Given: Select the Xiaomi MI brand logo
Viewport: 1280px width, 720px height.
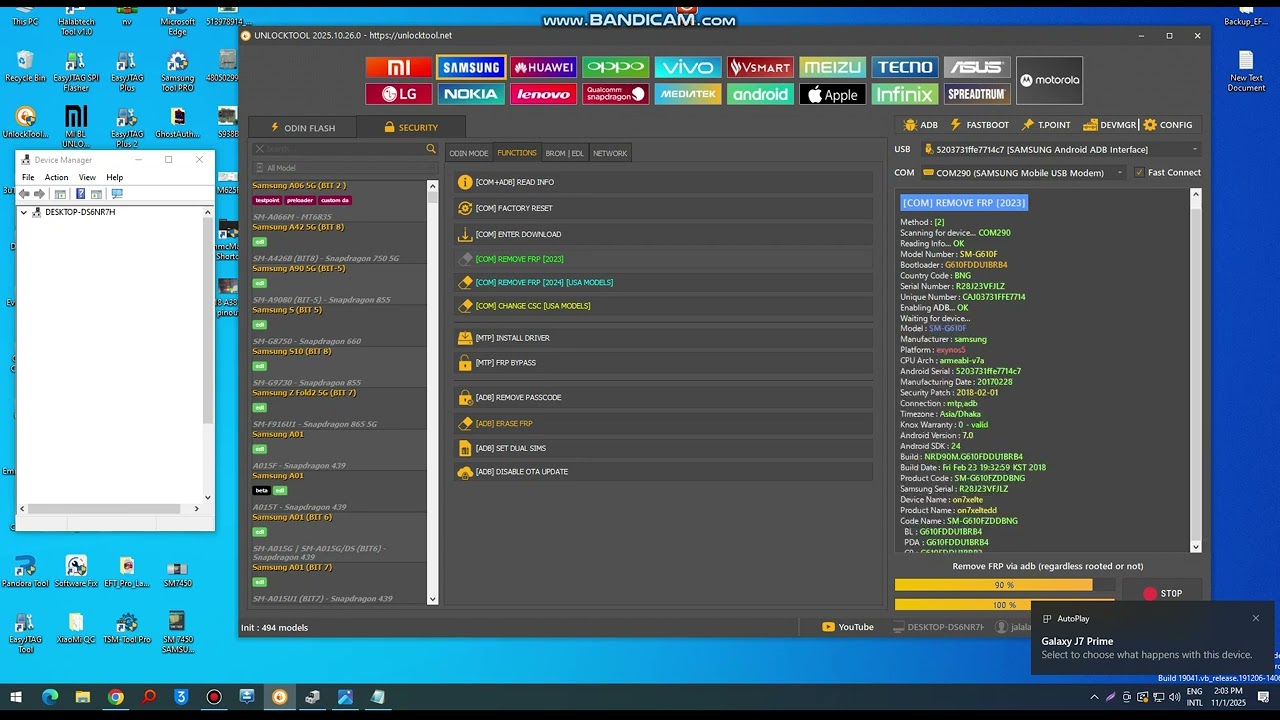Looking at the screenshot, I should click(399, 67).
